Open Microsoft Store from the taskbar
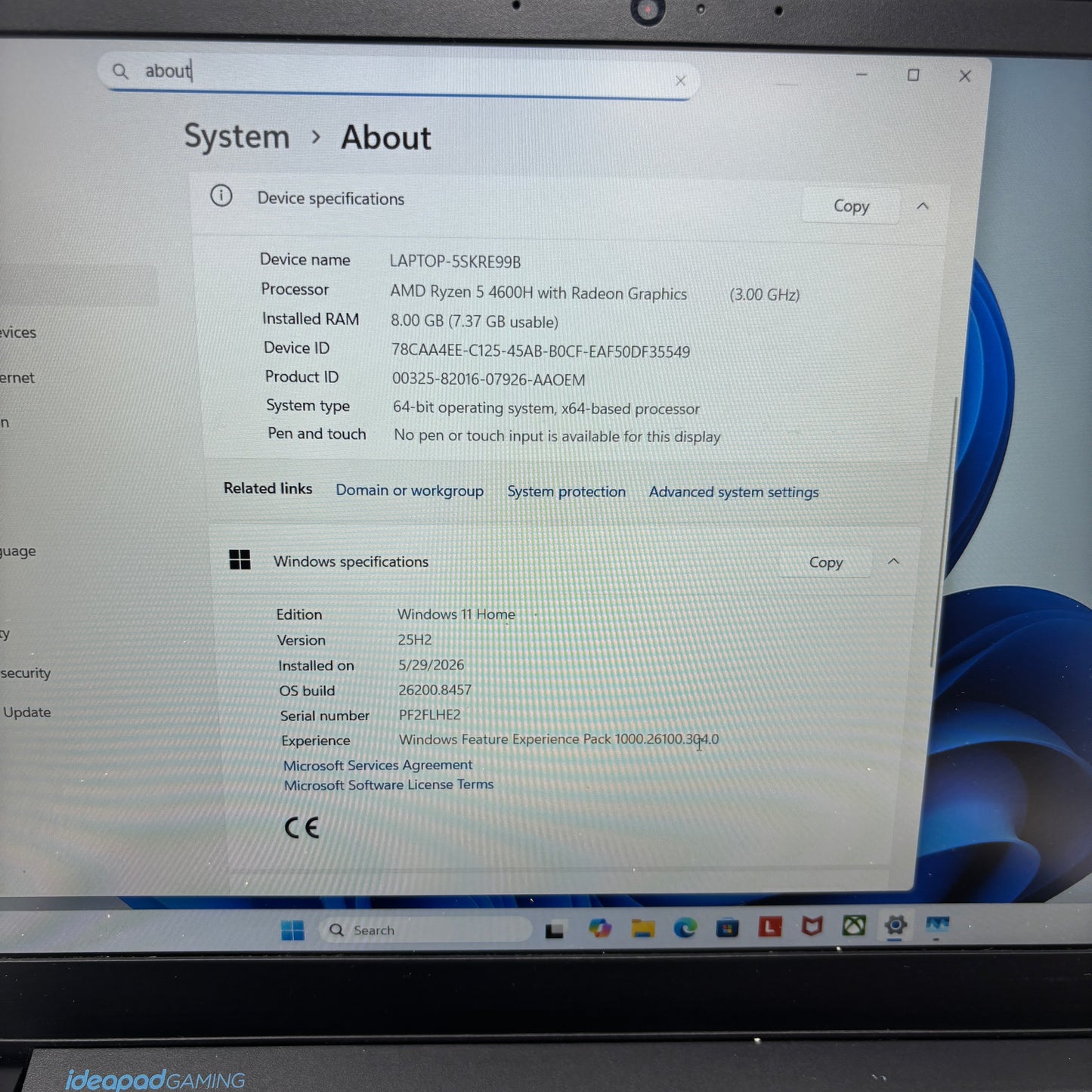The image size is (1092, 1092). click(727, 927)
